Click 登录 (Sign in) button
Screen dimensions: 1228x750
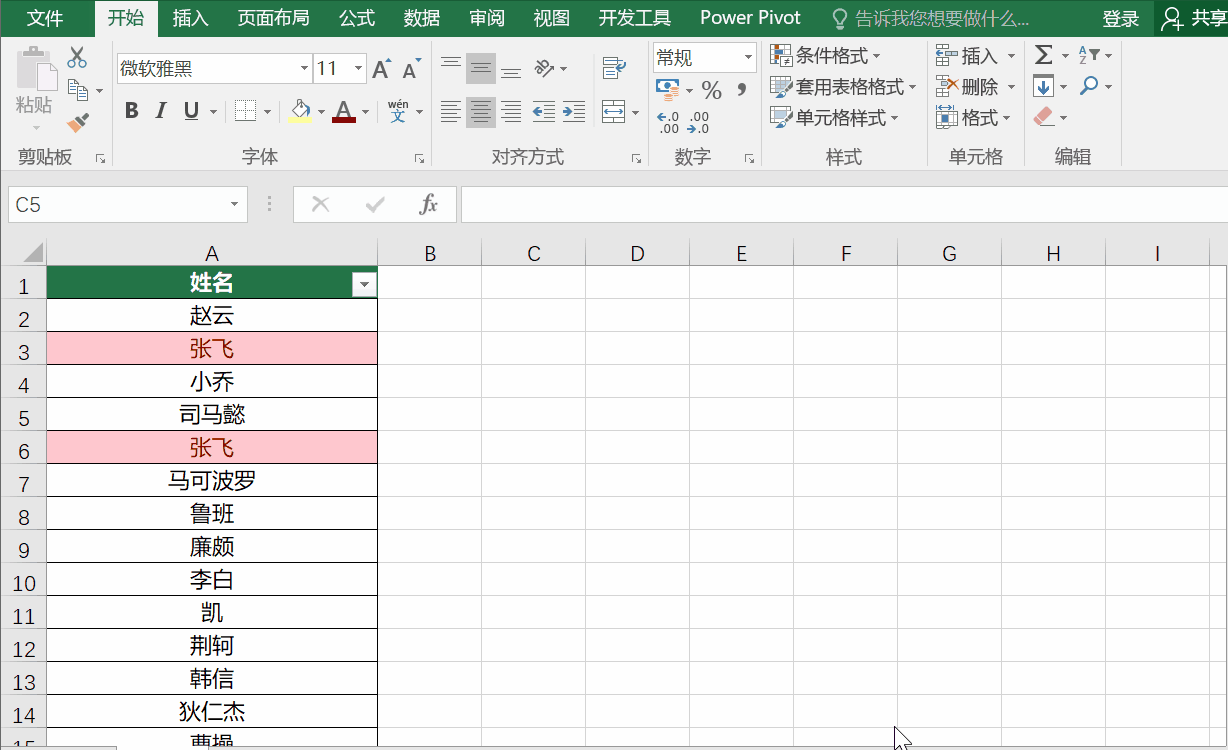coord(1120,18)
